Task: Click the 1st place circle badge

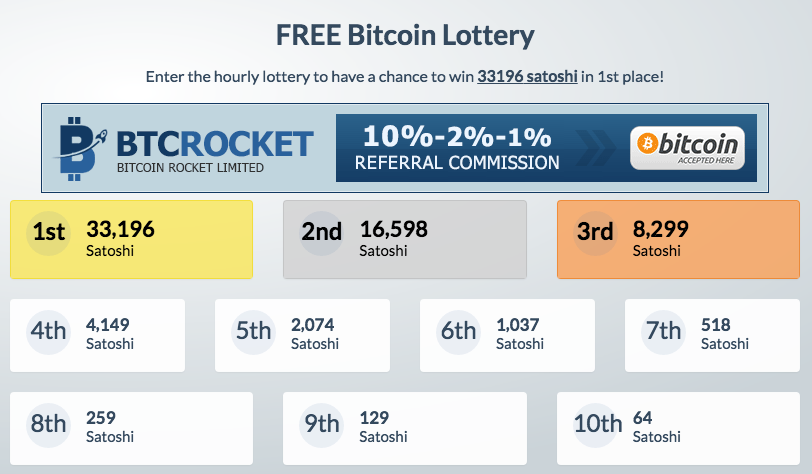Action: (49, 233)
